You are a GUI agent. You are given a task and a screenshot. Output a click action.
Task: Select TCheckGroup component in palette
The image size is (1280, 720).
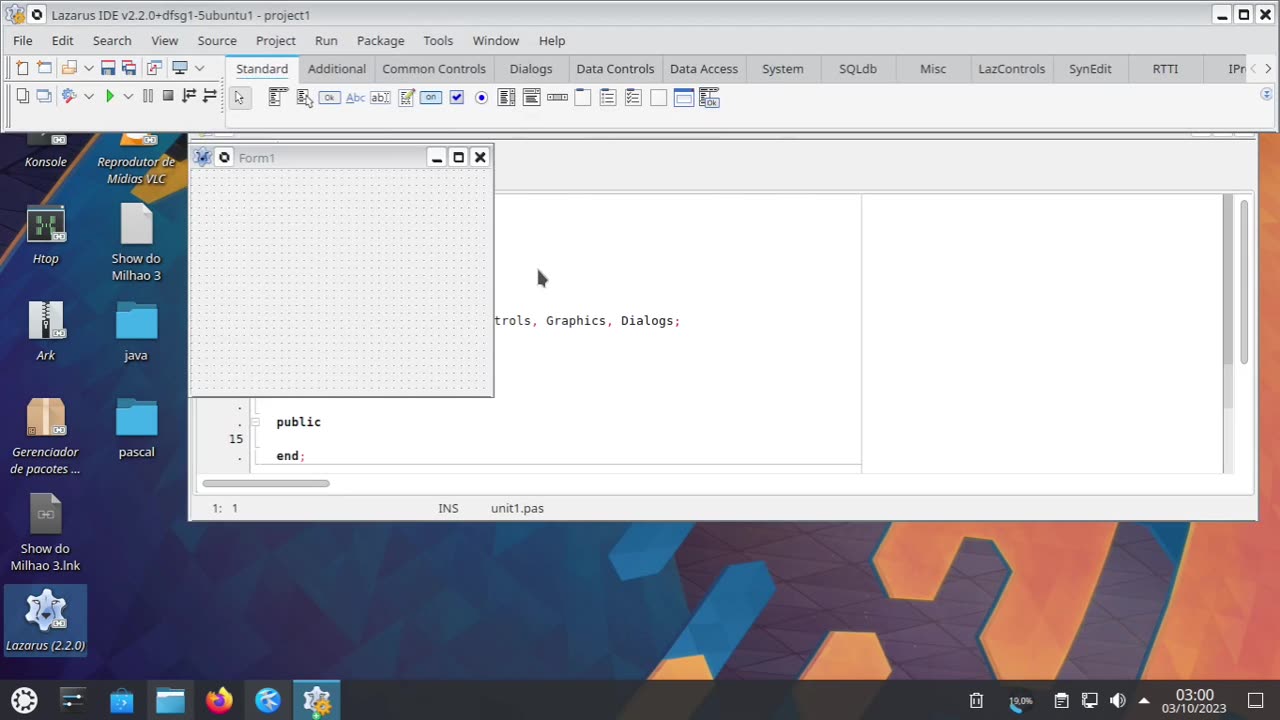point(633,98)
